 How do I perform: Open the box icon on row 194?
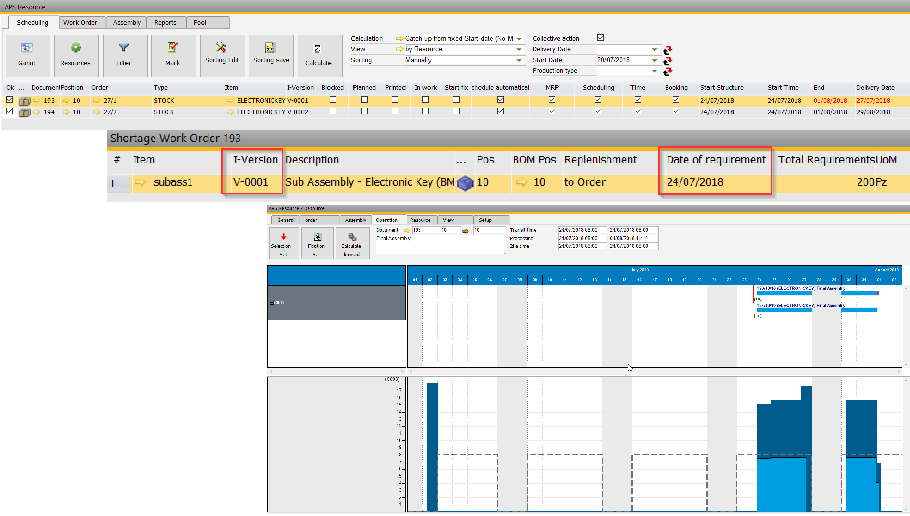click(24, 112)
